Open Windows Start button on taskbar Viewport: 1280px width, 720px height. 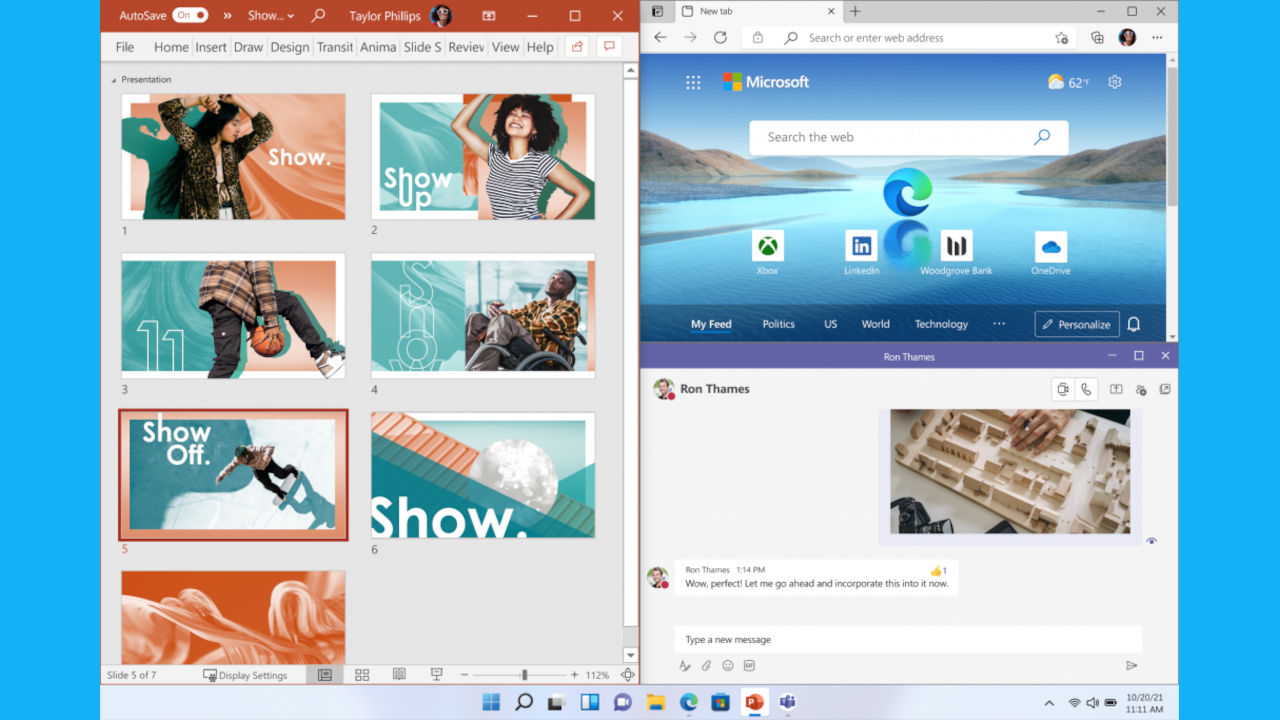[x=491, y=702]
